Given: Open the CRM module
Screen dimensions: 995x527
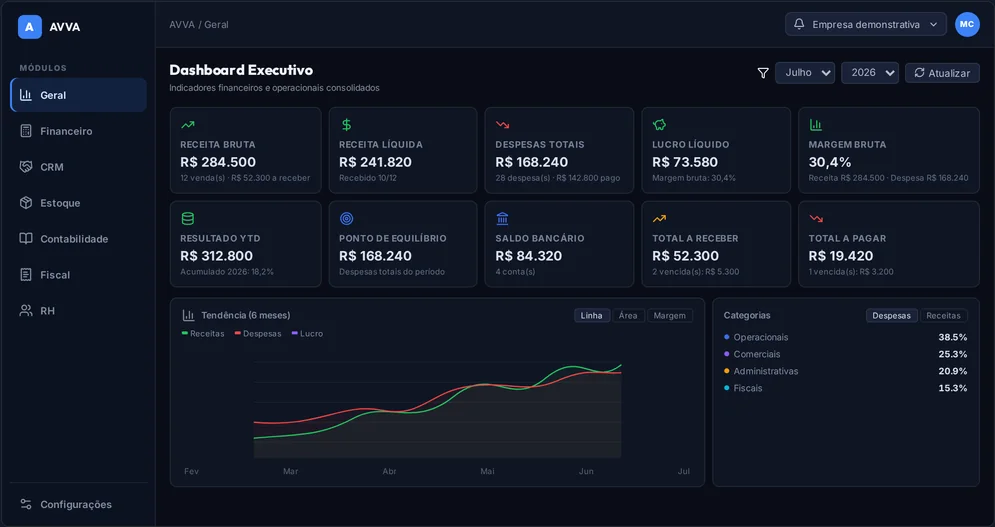Looking at the screenshot, I should (x=79, y=167).
